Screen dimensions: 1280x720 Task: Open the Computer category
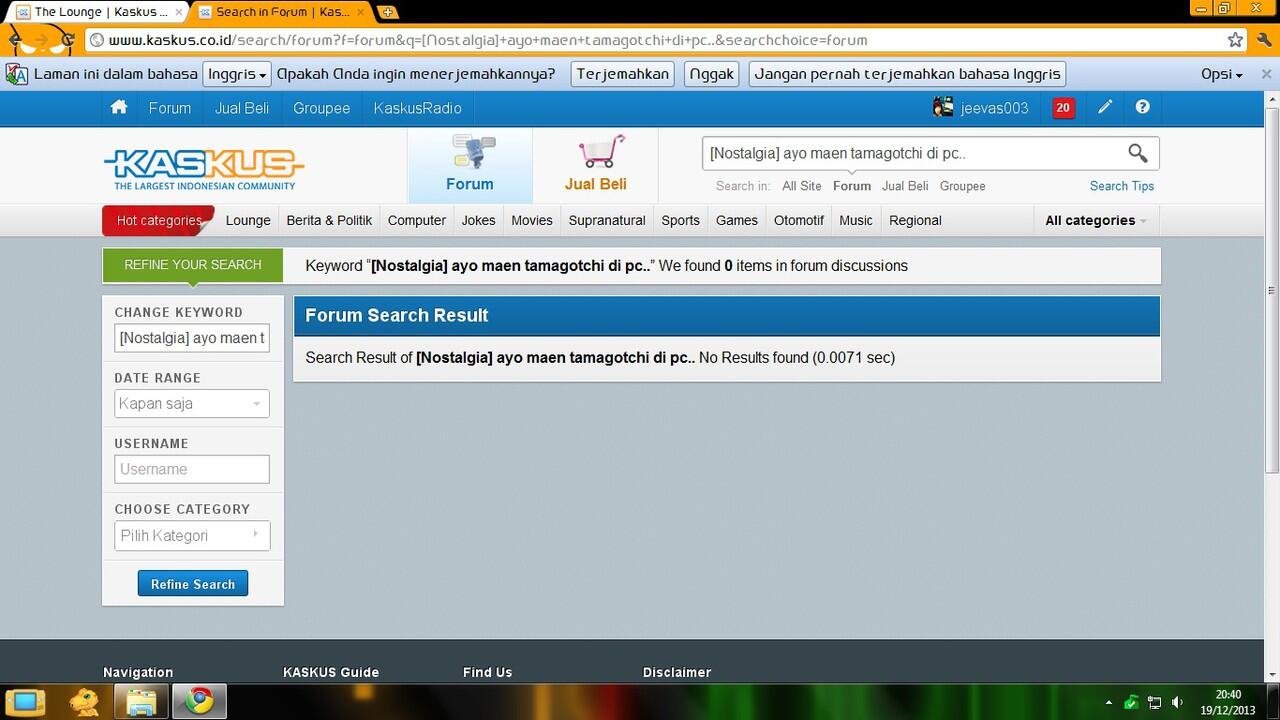(x=417, y=220)
